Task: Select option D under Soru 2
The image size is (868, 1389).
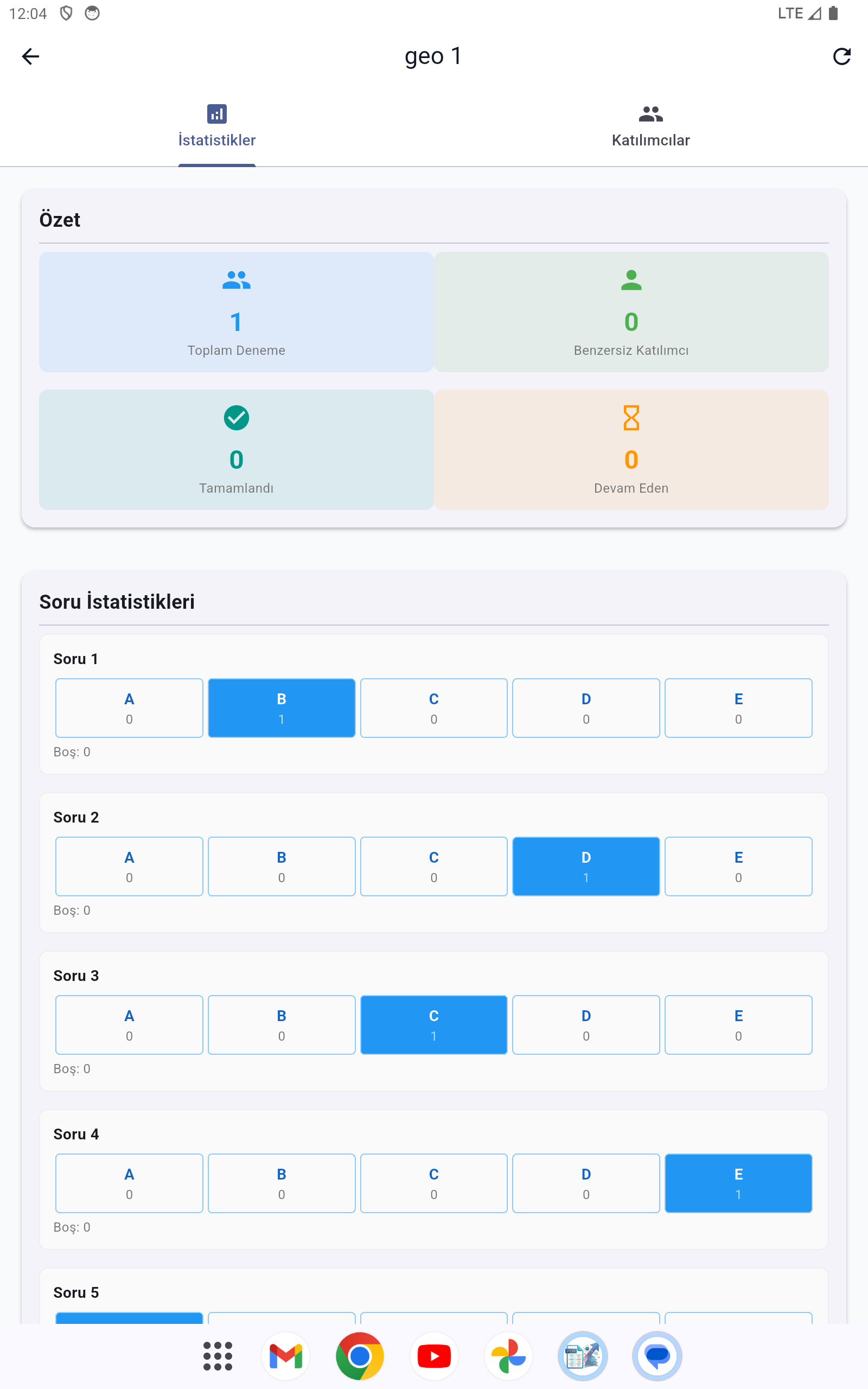Action: (x=585, y=866)
